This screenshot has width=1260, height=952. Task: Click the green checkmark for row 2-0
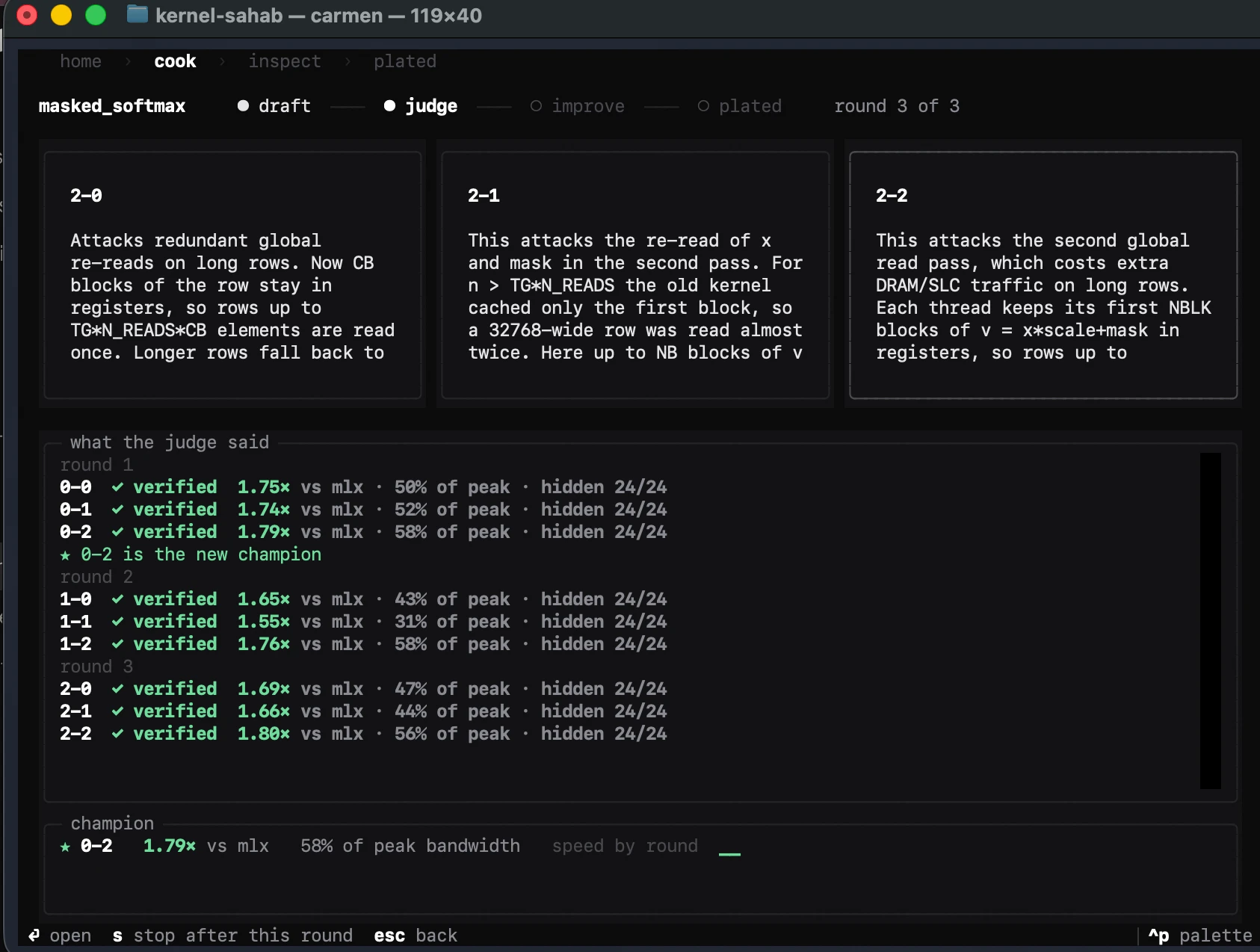tap(117, 689)
